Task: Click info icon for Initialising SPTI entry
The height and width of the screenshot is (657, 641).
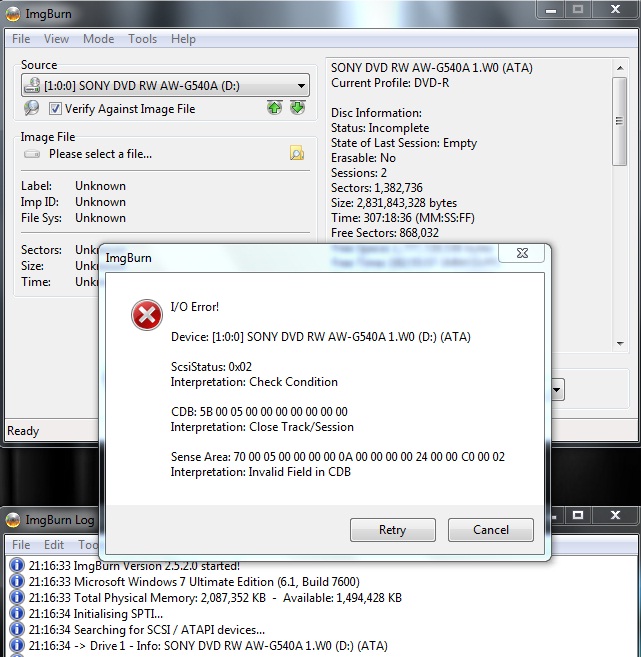Action: (x=16, y=613)
